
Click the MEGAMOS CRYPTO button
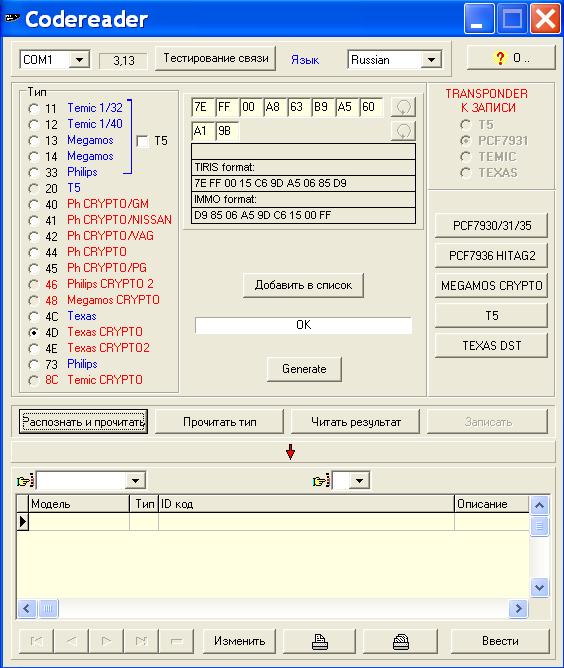[x=492, y=285]
